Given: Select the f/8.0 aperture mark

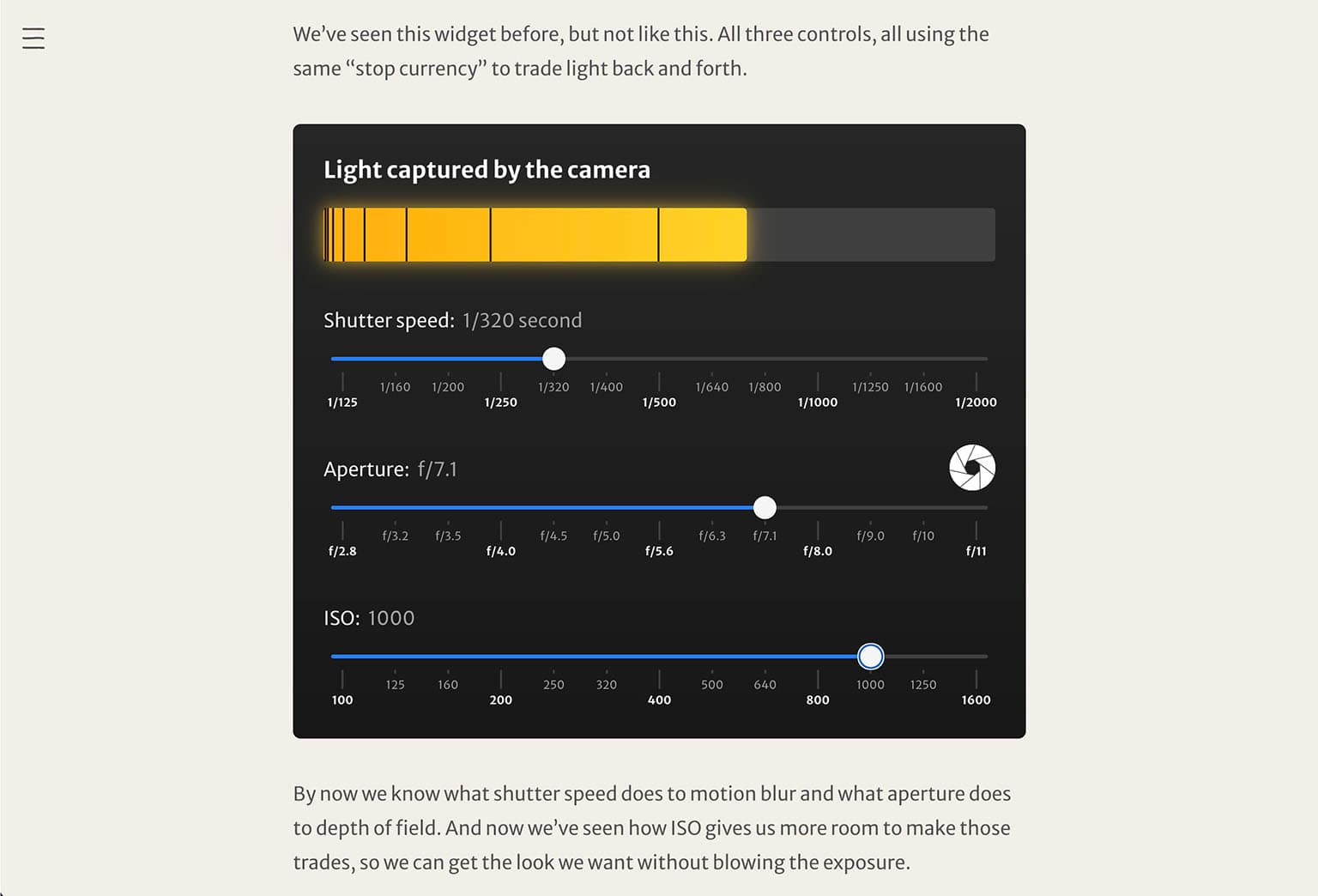Looking at the screenshot, I should 818,551.
